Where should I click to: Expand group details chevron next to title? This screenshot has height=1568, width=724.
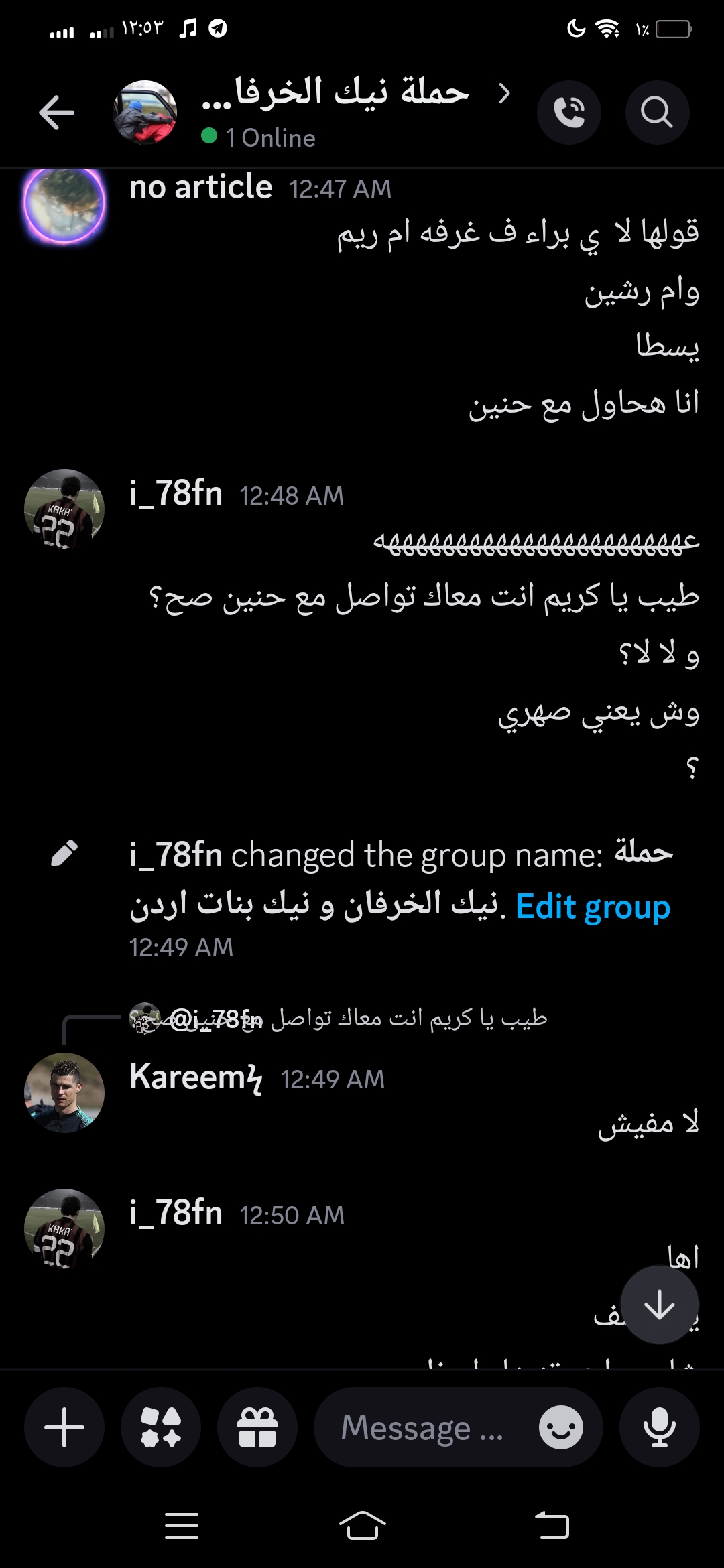point(505,93)
